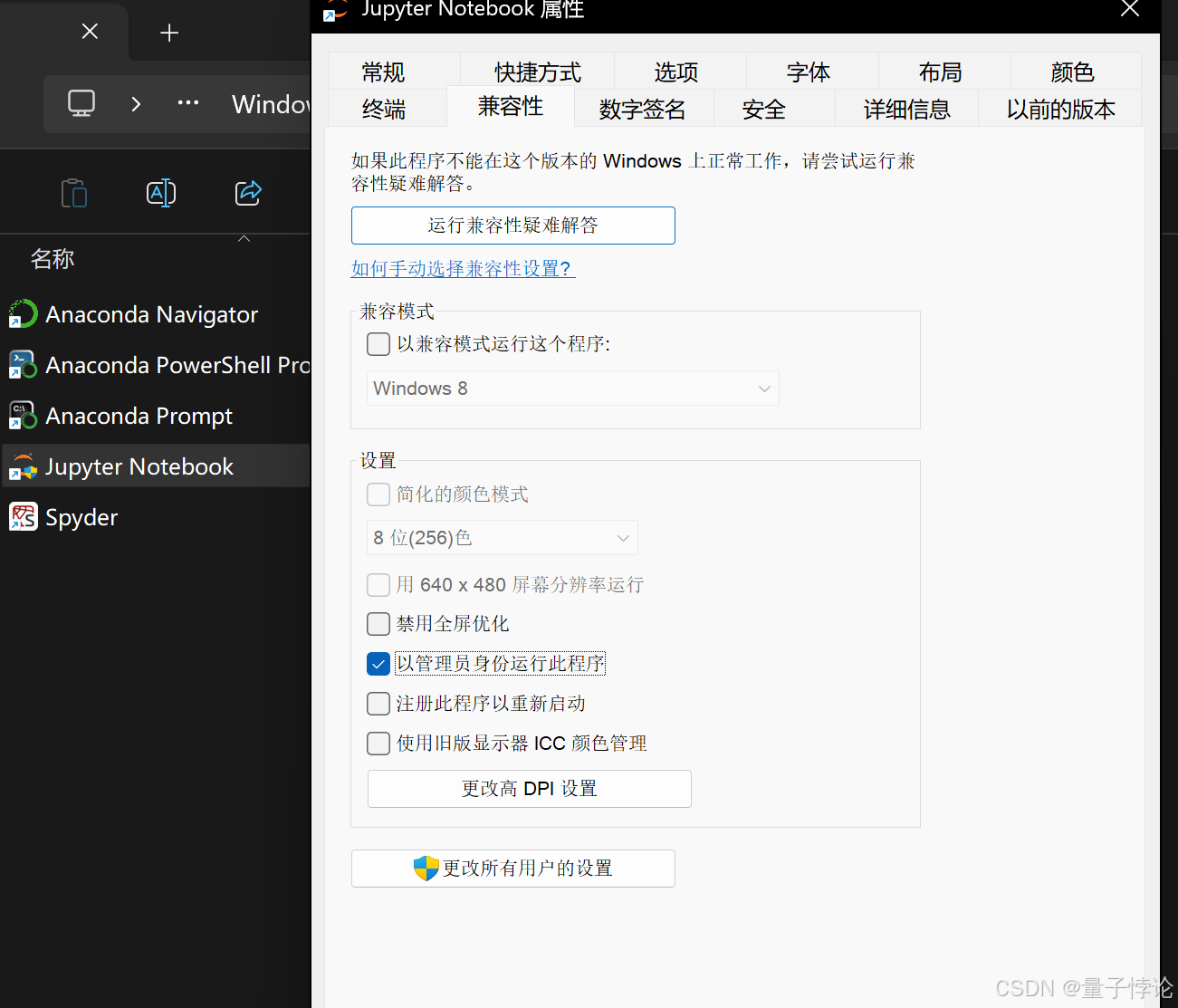
Task: Open 如何手动选择兼容性设置 link
Action: (462, 268)
